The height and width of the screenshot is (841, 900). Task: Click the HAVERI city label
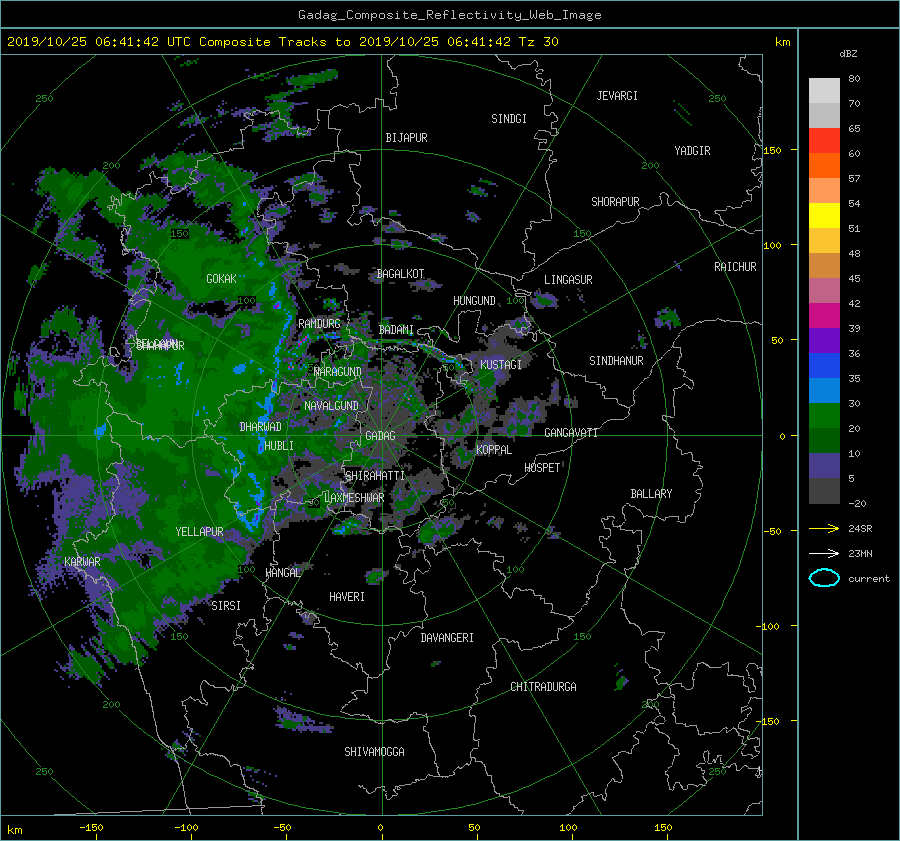(x=347, y=597)
